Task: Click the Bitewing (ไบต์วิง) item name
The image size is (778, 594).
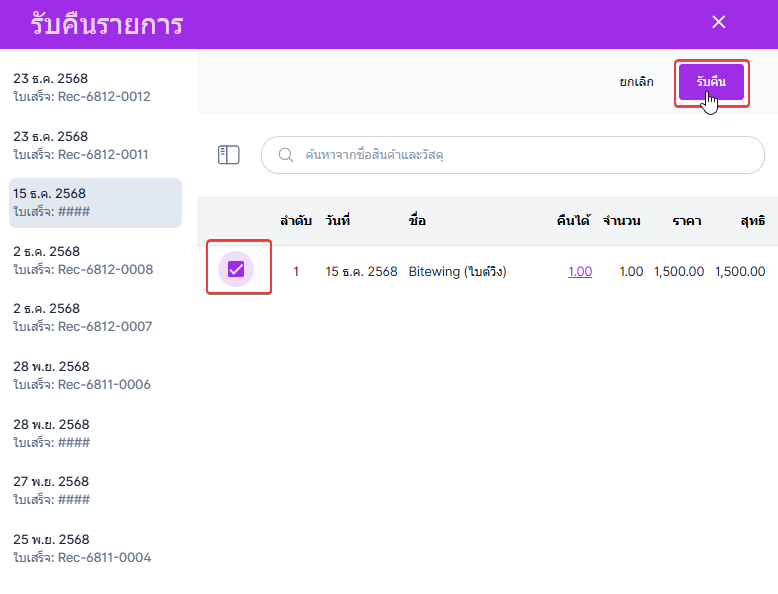Action: 457,271
